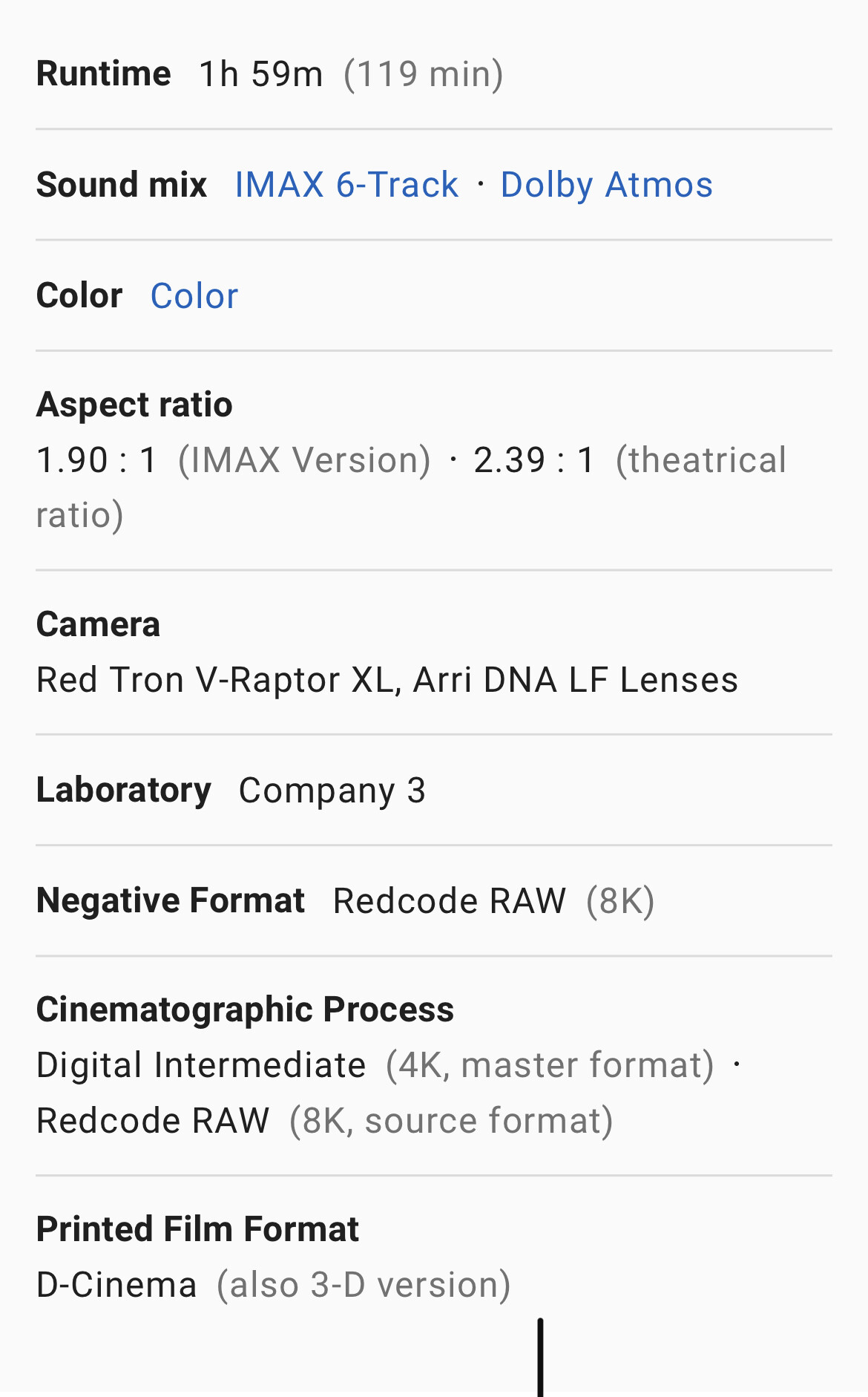Tap the Runtime label

[104, 74]
